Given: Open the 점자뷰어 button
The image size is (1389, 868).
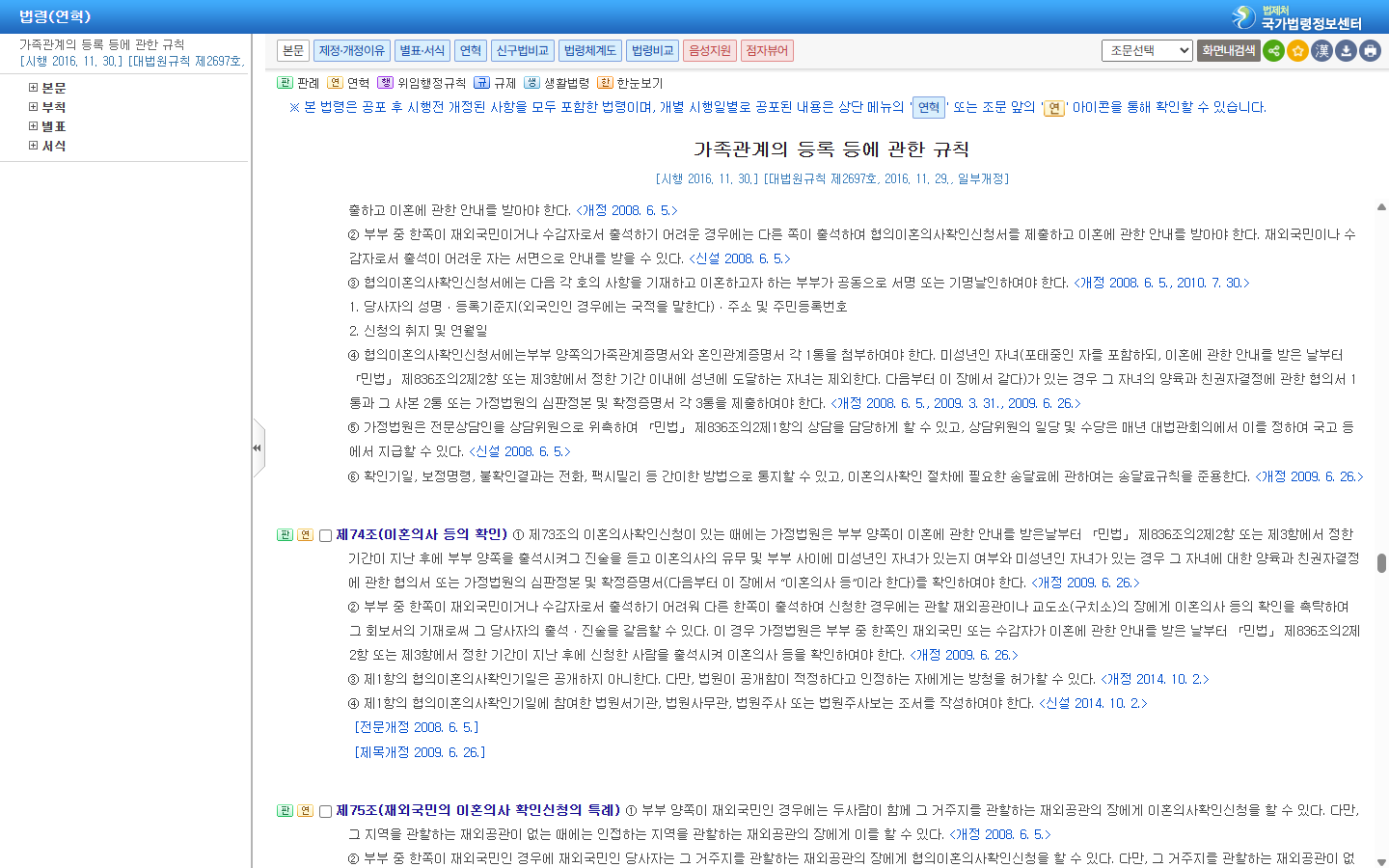Looking at the screenshot, I should click(767, 50).
